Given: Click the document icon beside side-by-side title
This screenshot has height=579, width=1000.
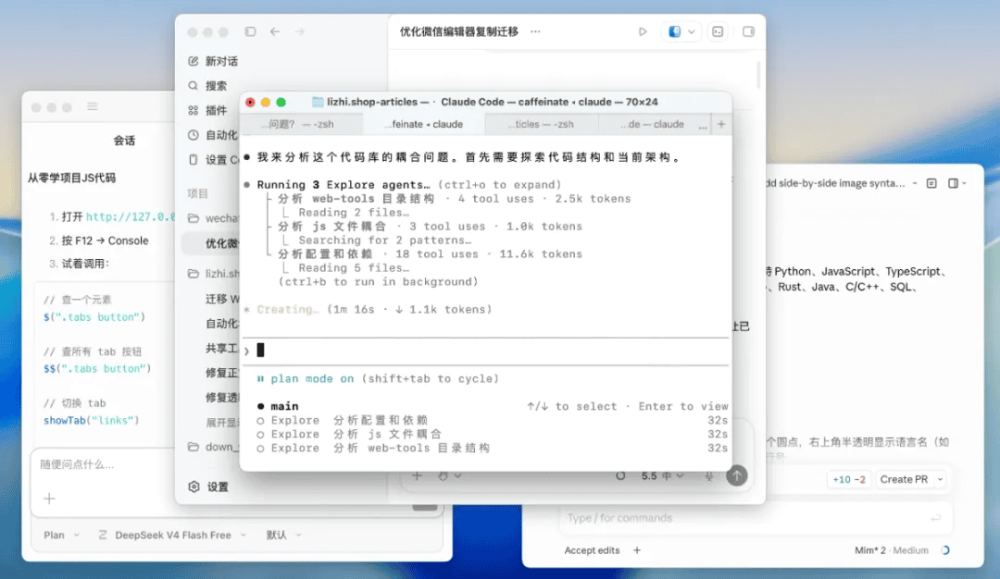Looking at the screenshot, I should tap(932, 183).
